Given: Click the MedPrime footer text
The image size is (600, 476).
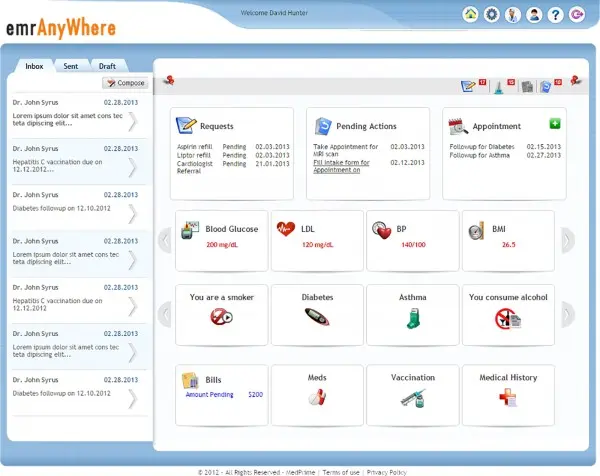Looking at the screenshot, I should tap(300, 472).
